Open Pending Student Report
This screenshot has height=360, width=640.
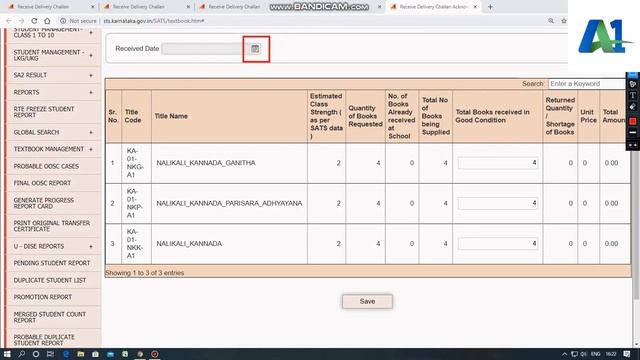tap(52, 263)
